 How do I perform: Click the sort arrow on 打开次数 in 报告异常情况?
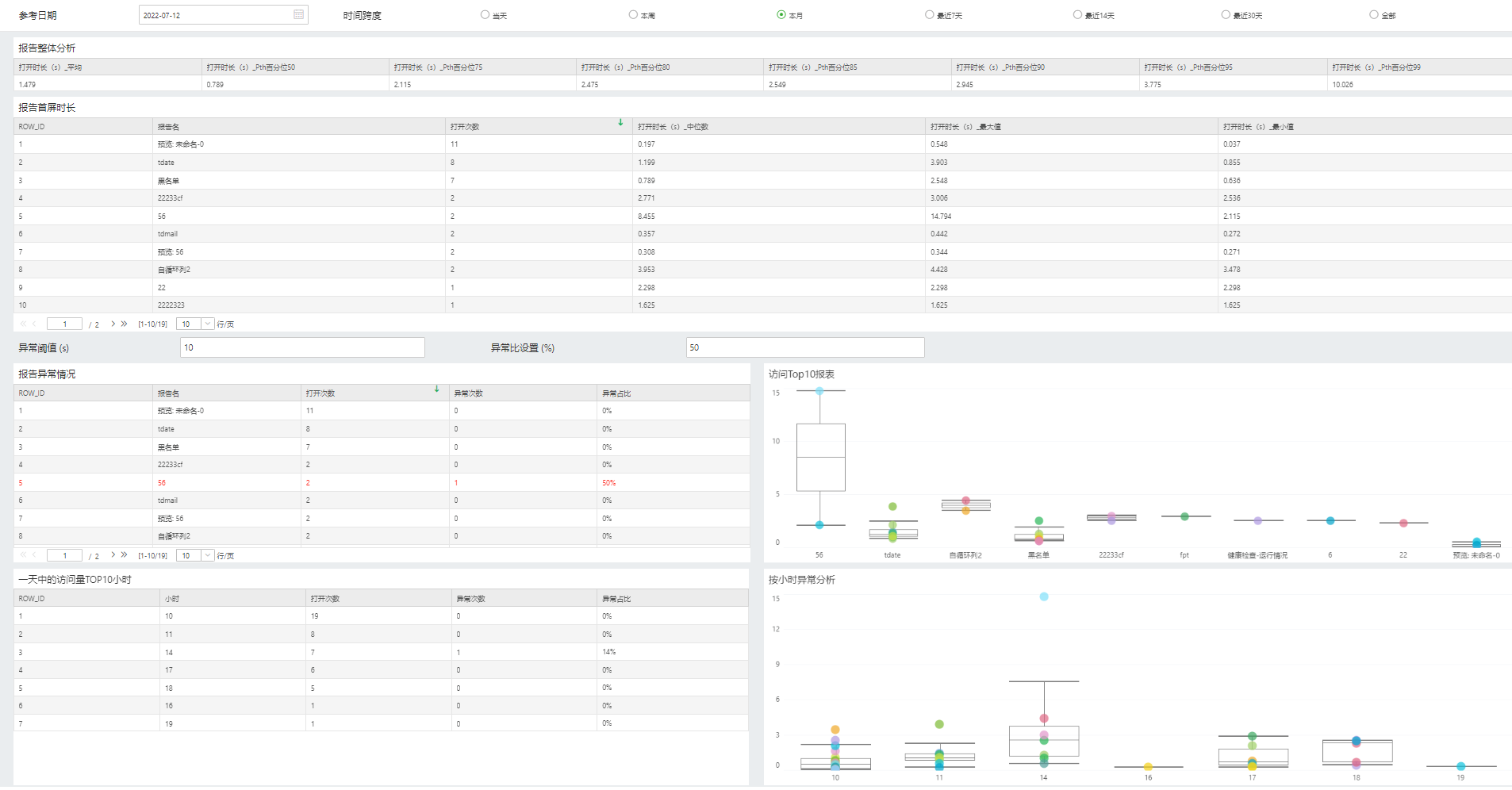(x=436, y=389)
